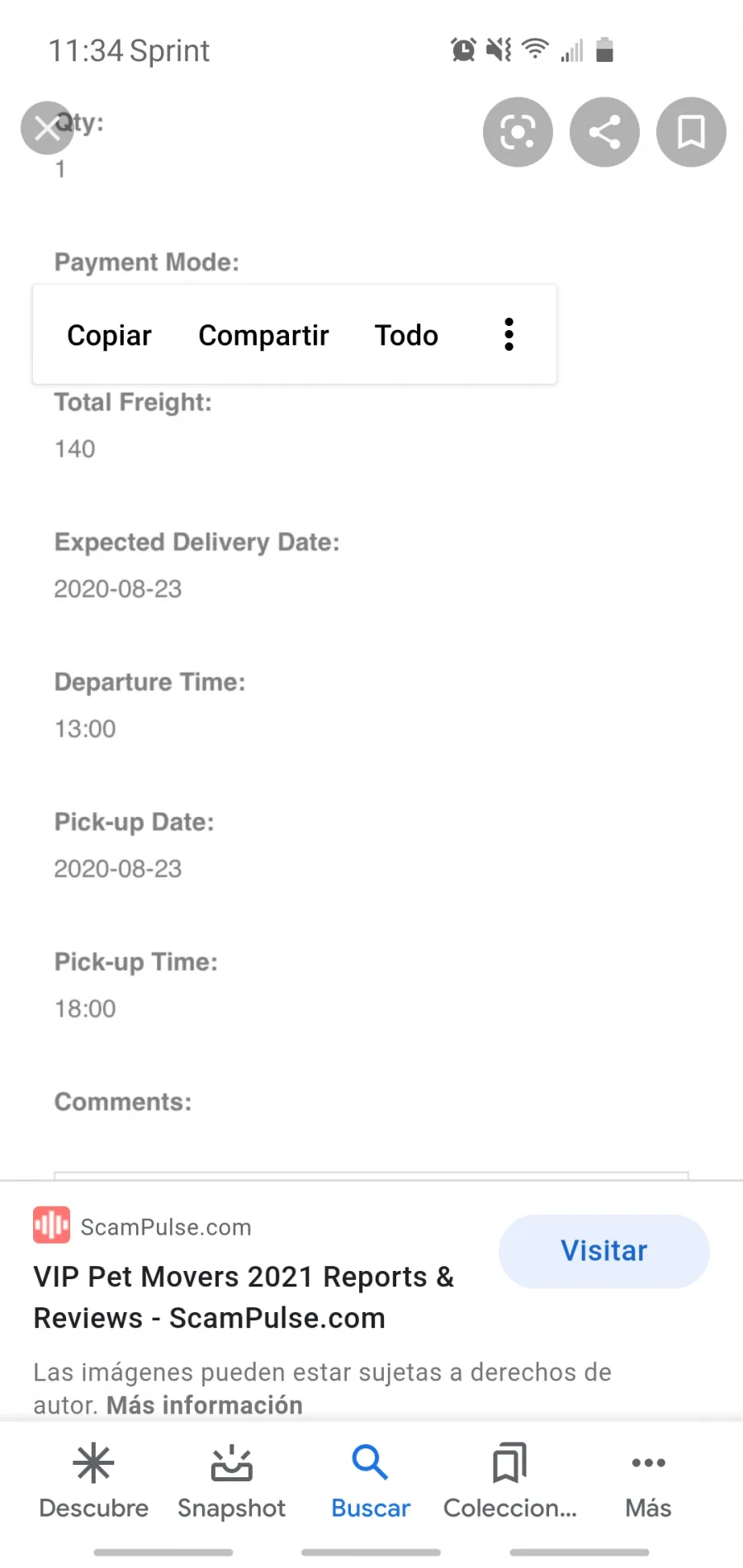The image size is (743, 1568).
Task: Tap the Expected Delivery Date value 2020-08-23
Action: [x=118, y=589]
